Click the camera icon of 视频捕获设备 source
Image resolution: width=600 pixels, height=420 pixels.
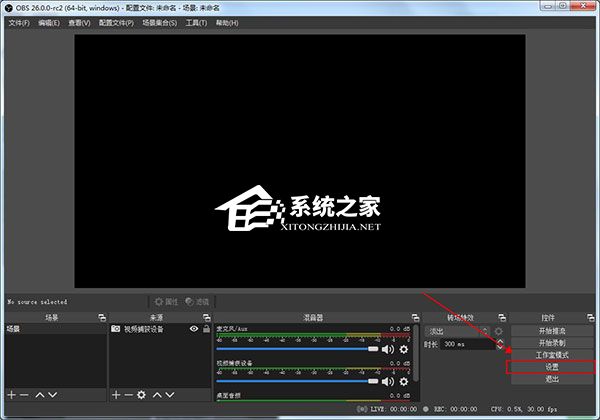coord(116,329)
